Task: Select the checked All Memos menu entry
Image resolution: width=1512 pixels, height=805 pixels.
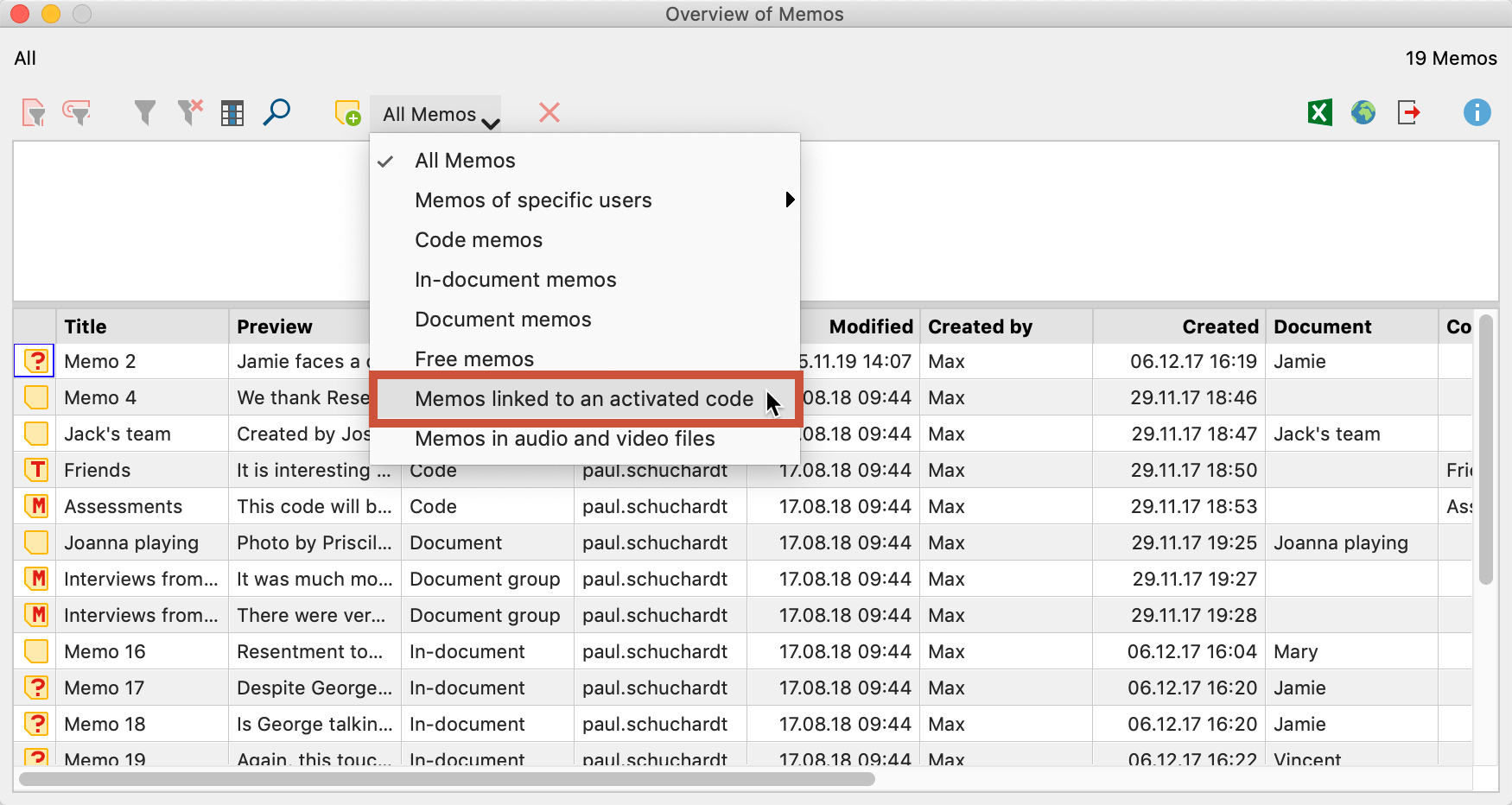Action: pos(585,161)
